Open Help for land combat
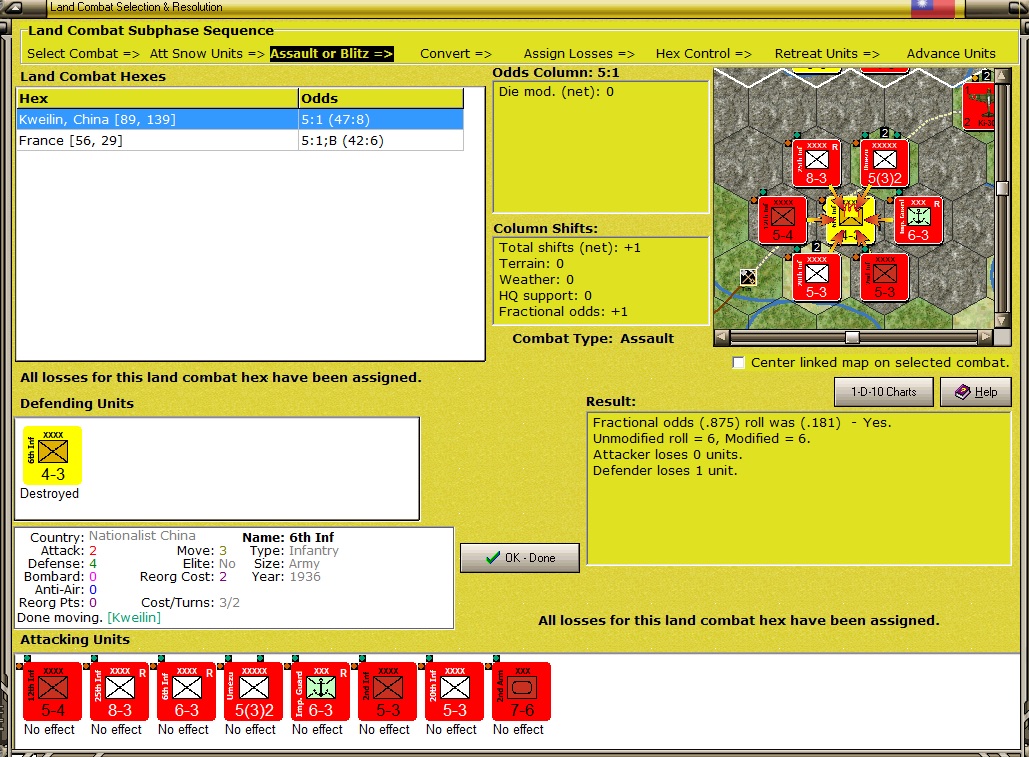This screenshot has width=1029, height=757. tap(976, 392)
